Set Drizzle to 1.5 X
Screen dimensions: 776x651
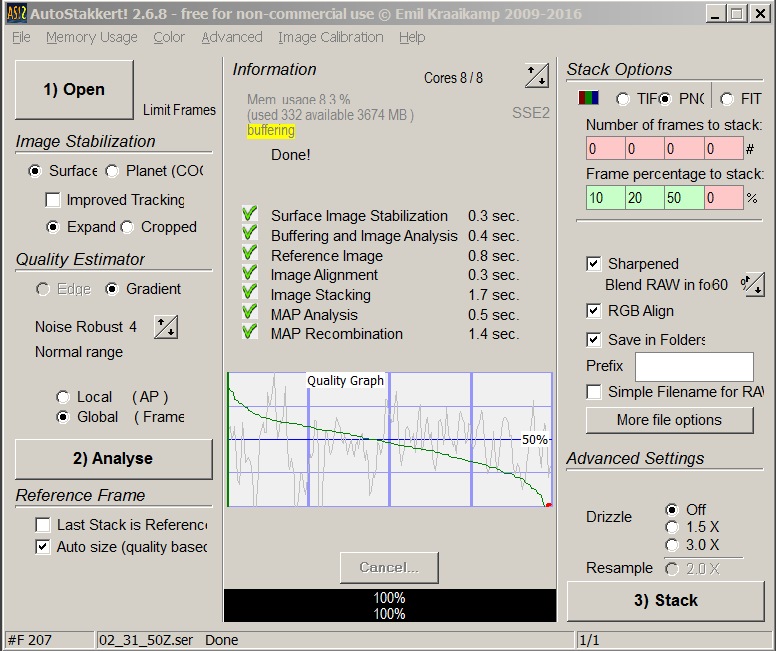672,527
